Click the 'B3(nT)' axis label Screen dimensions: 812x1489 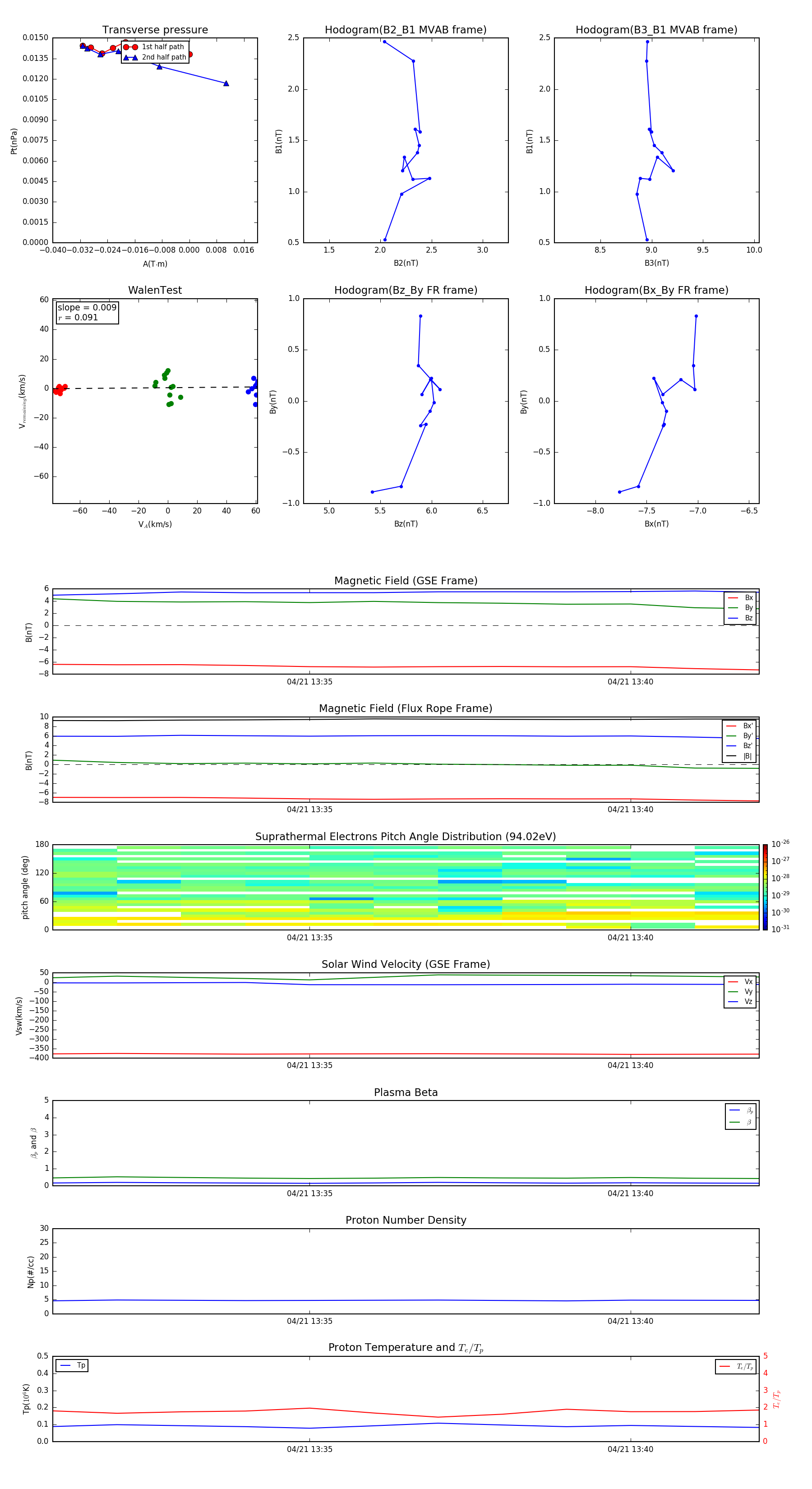(656, 263)
